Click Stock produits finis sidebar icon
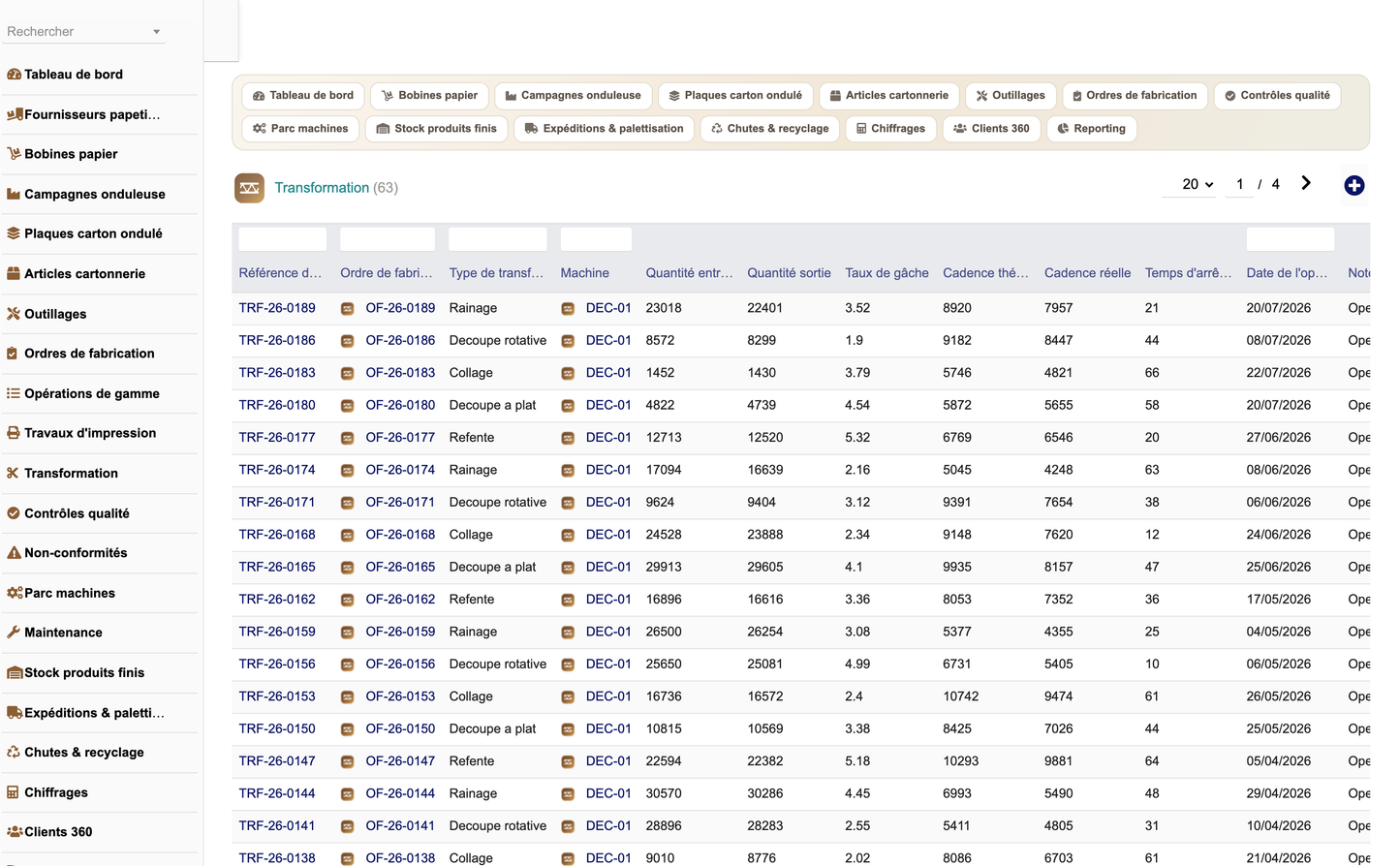 coord(14,673)
